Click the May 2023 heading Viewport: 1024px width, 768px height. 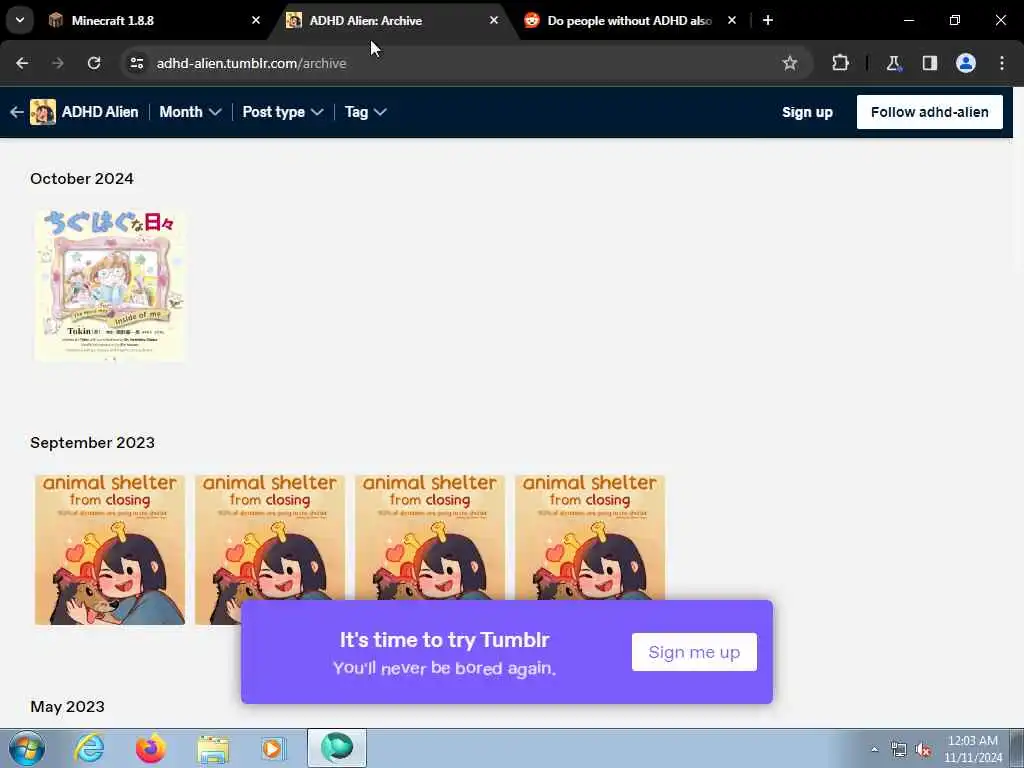(x=67, y=707)
